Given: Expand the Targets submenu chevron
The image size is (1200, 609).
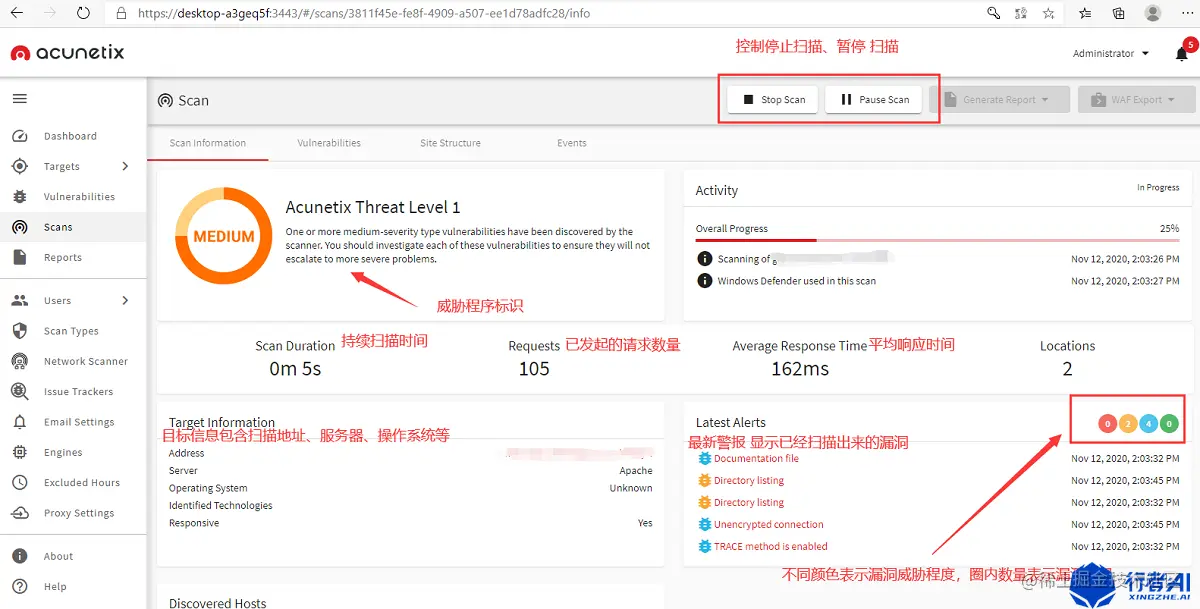Looking at the screenshot, I should coord(125,166).
